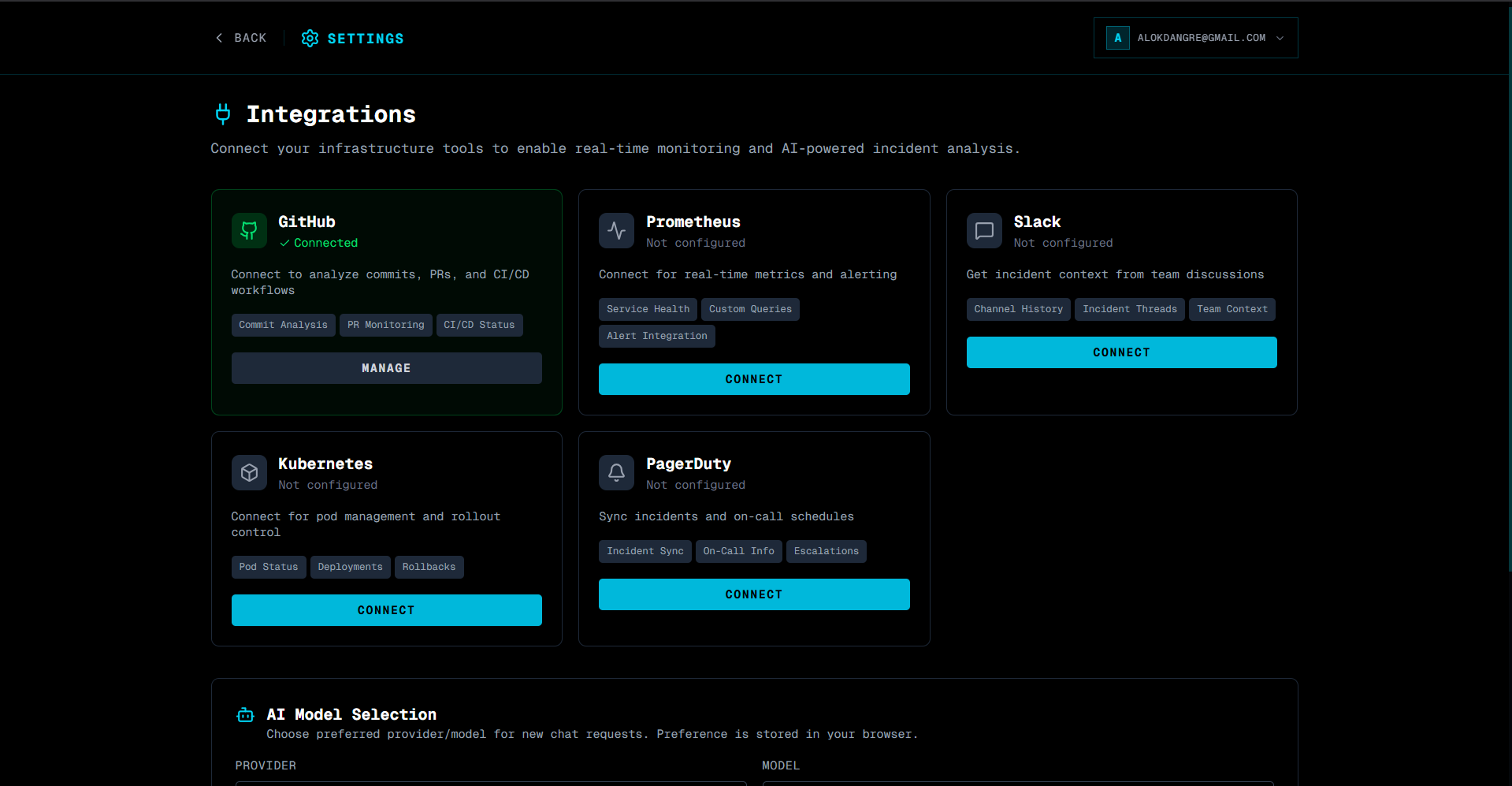Click Slack 'Not configured' status text

pyautogui.click(x=1064, y=244)
